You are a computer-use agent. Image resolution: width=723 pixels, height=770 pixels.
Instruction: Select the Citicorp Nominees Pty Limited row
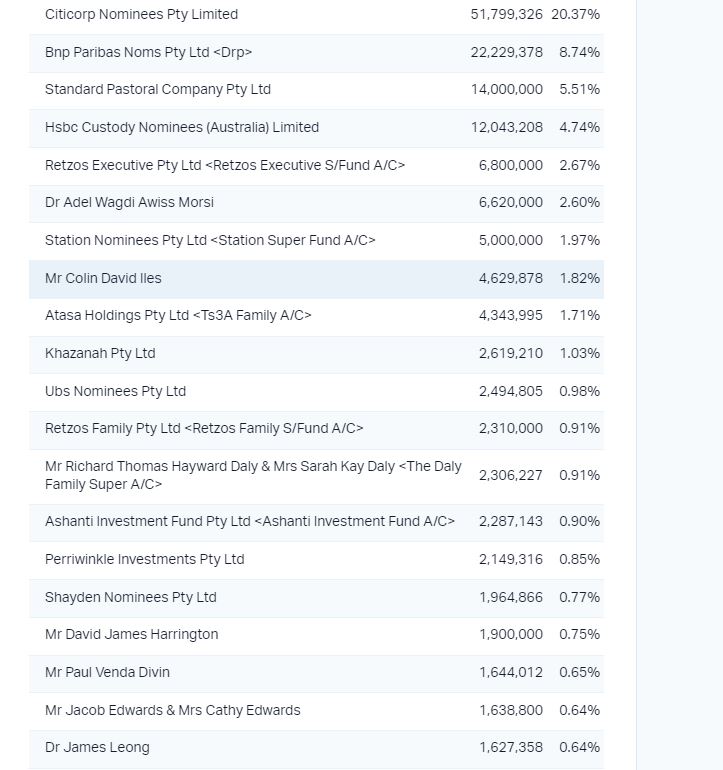pyautogui.click(x=316, y=15)
